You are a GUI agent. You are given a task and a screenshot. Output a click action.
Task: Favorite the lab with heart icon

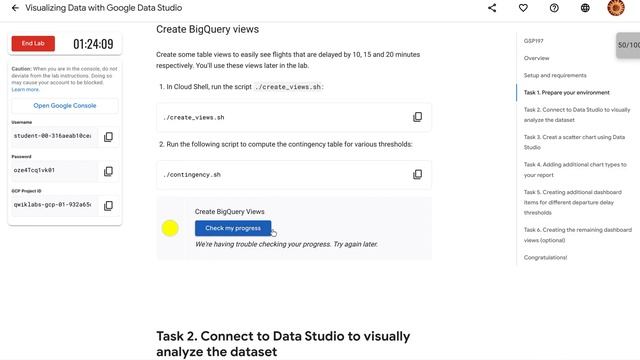(523, 8)
